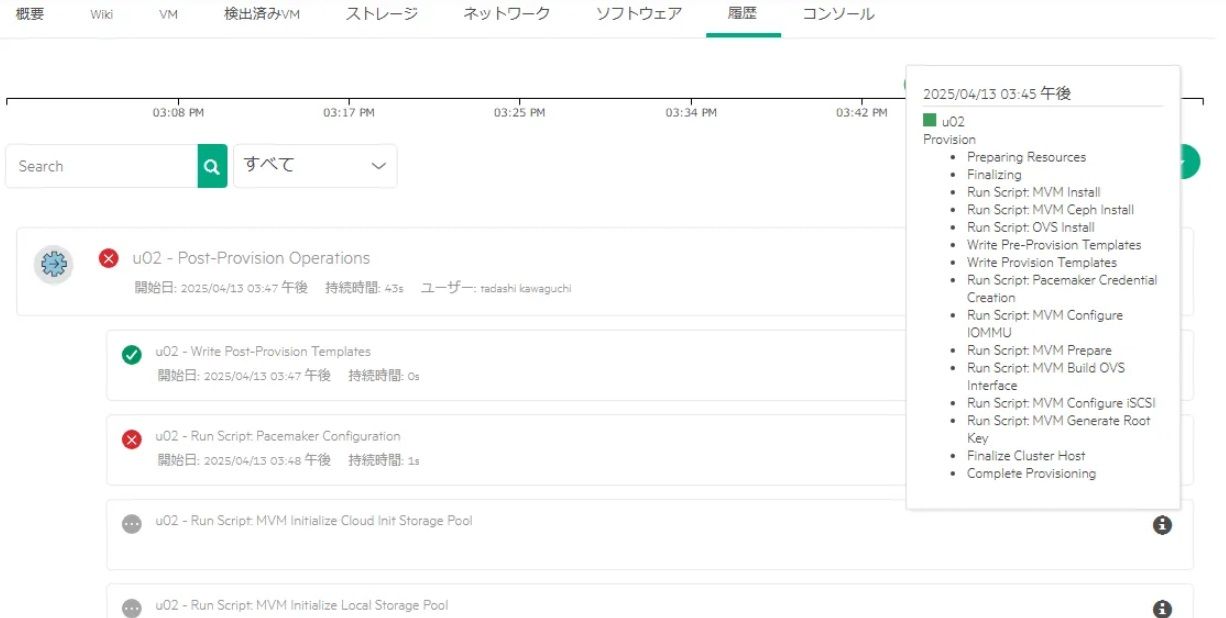The width and height of the screenshot is (1226, 618).
Task: Click the 03:08 PM timeline label
Action: click(179, 113)
